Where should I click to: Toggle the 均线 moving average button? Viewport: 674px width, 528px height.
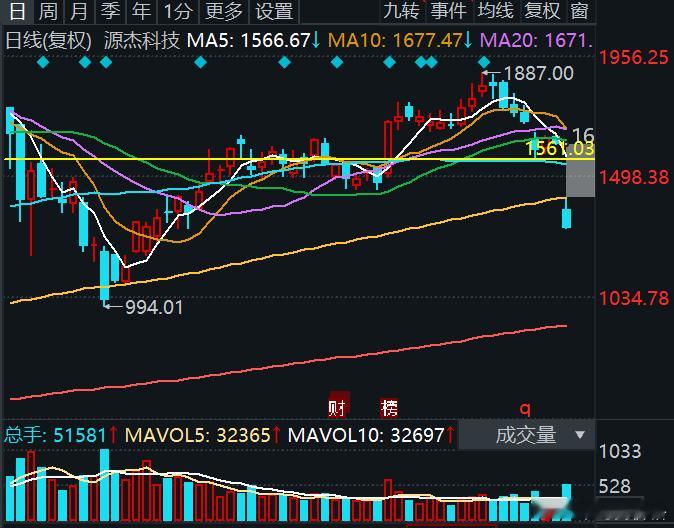pyautogui.click(x=496, y=10)
